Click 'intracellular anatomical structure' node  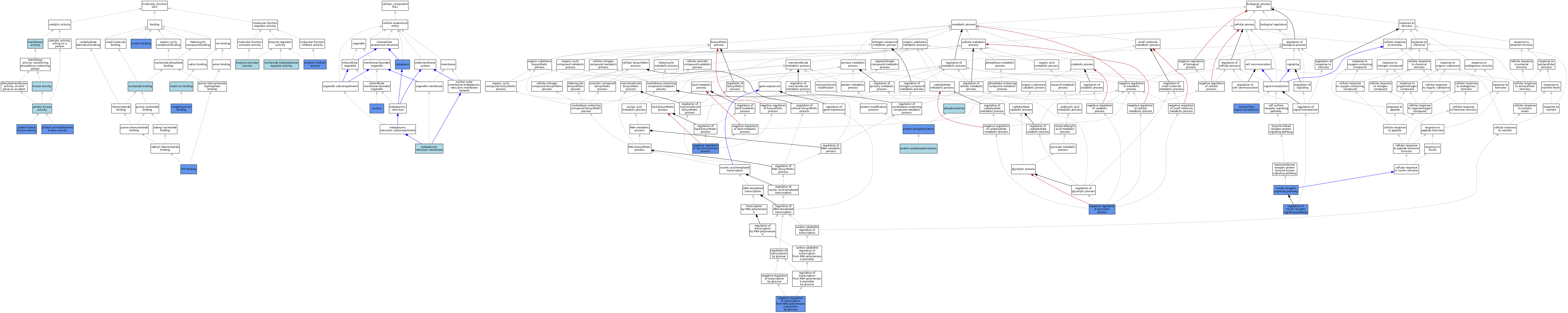pos(384,44)
